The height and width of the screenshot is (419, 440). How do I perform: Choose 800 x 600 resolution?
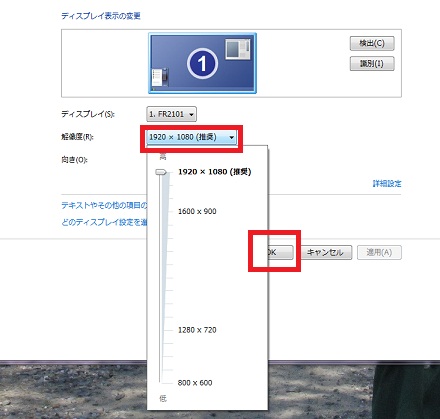195,383
